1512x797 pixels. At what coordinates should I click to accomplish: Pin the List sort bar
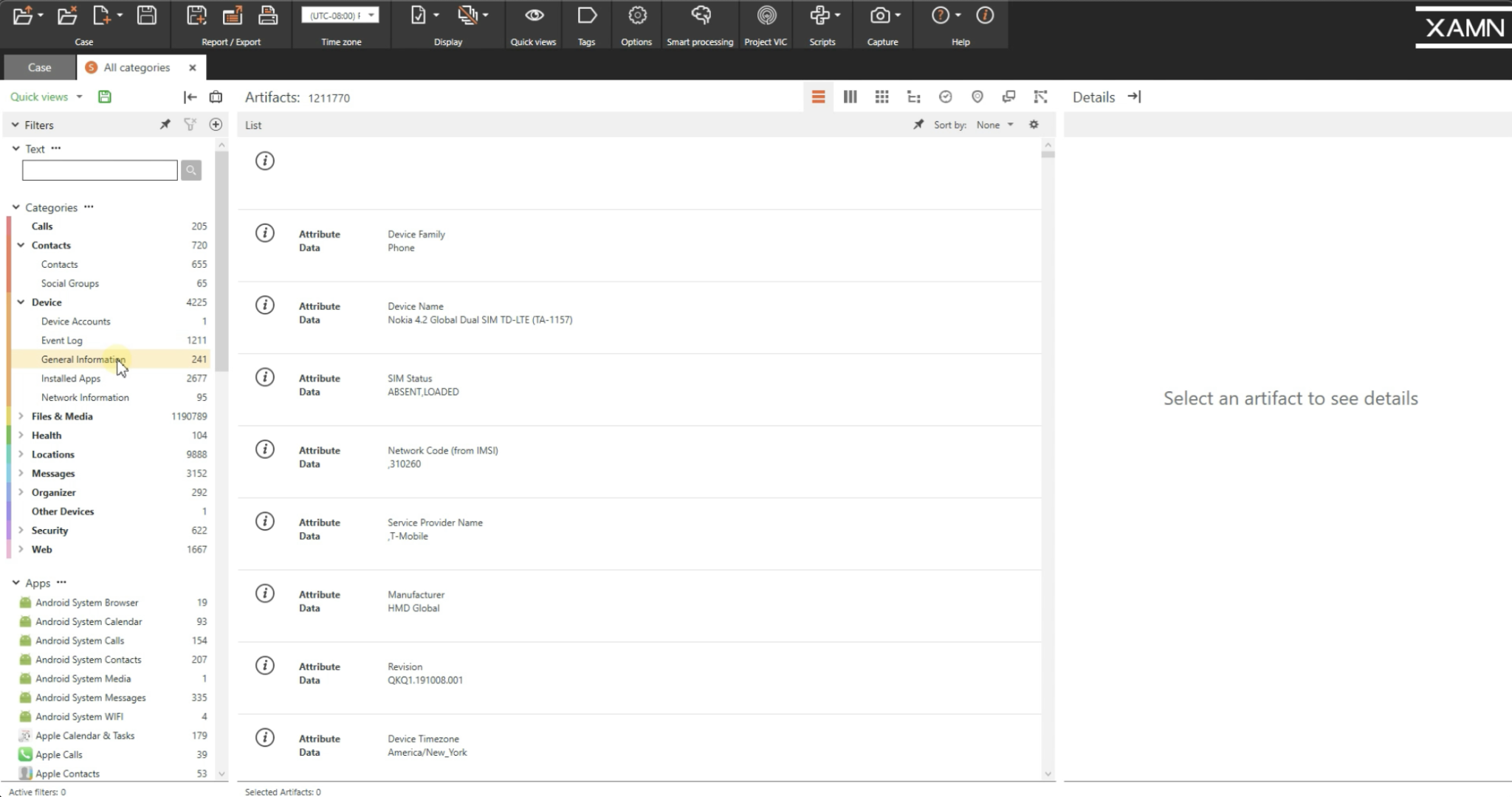pos(918,125)
